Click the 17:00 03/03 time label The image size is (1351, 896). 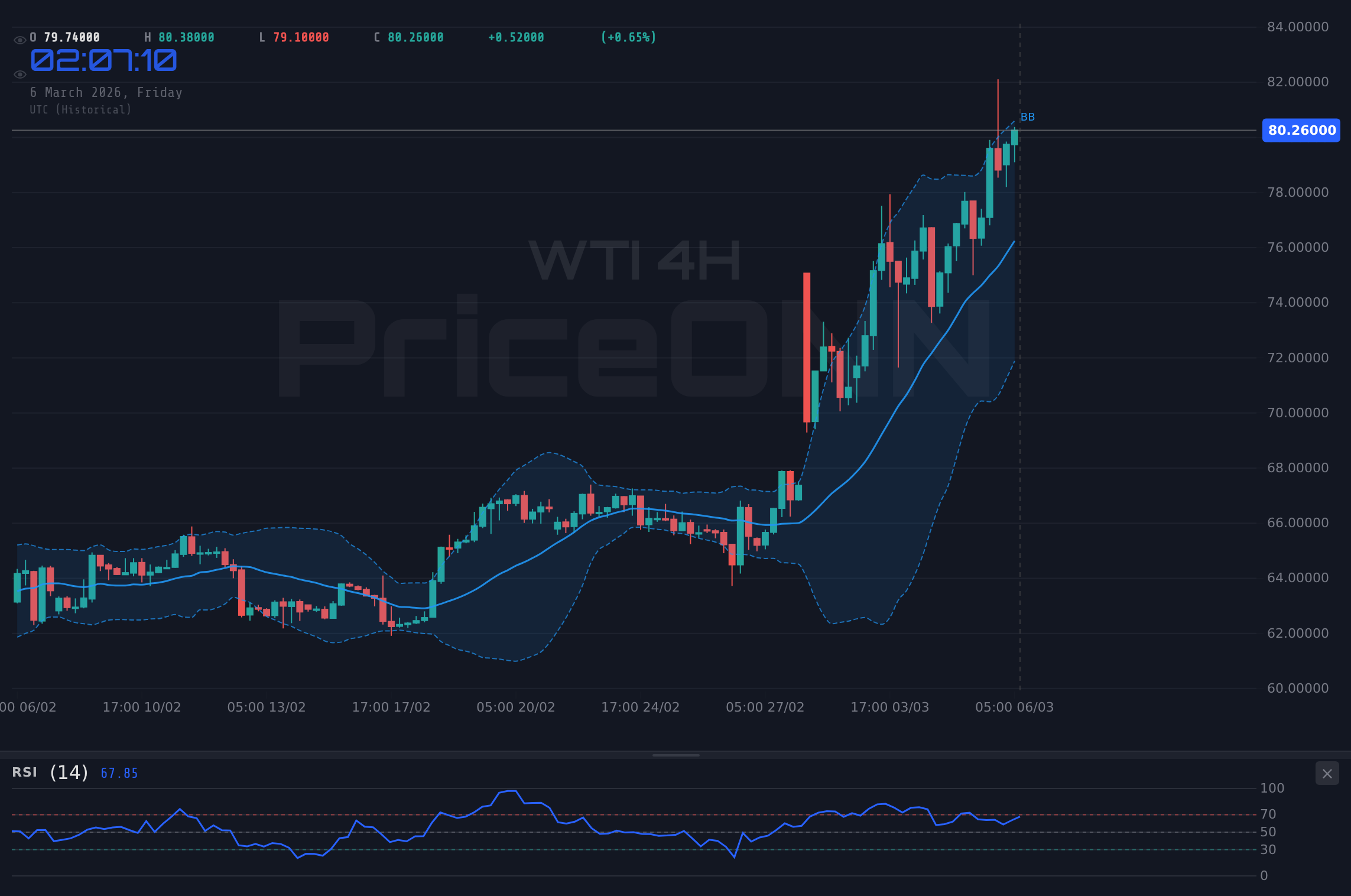890,707
